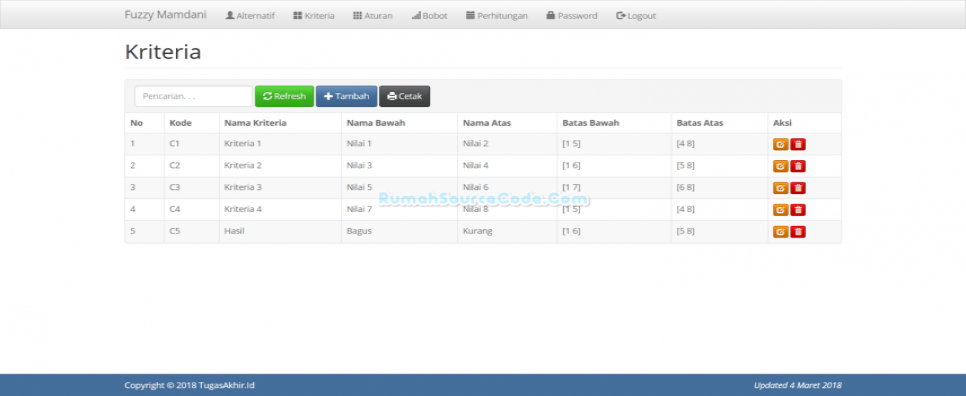Add a new kriteria with Tambah
Viewport: 966px width, 396px height.
346,96
